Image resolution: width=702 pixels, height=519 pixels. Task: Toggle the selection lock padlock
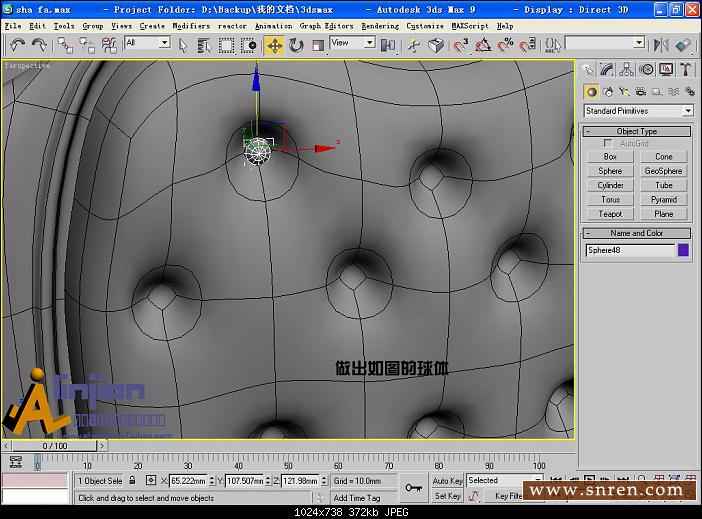tap(132, 481)
